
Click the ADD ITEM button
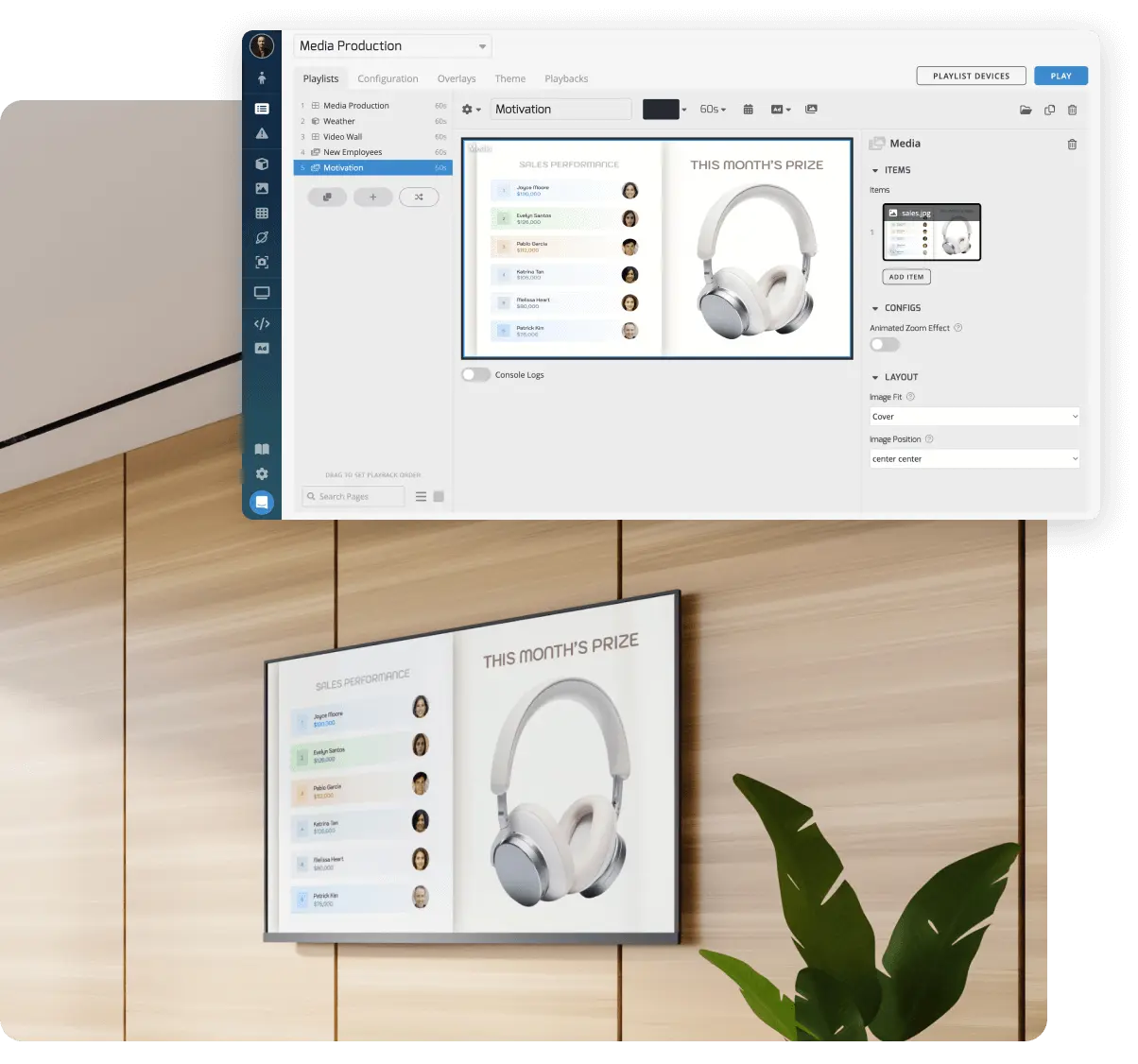coord(906,277)
